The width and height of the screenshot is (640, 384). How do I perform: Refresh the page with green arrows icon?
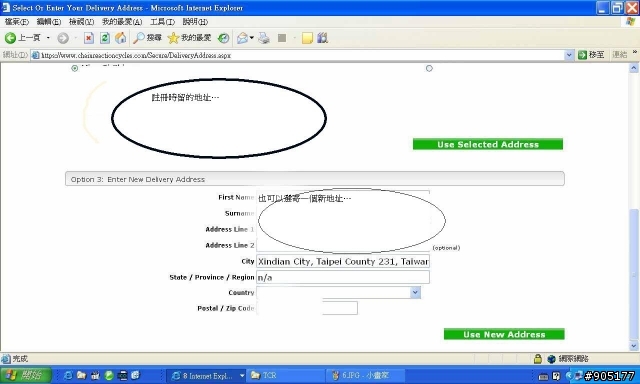pos(105,38)
